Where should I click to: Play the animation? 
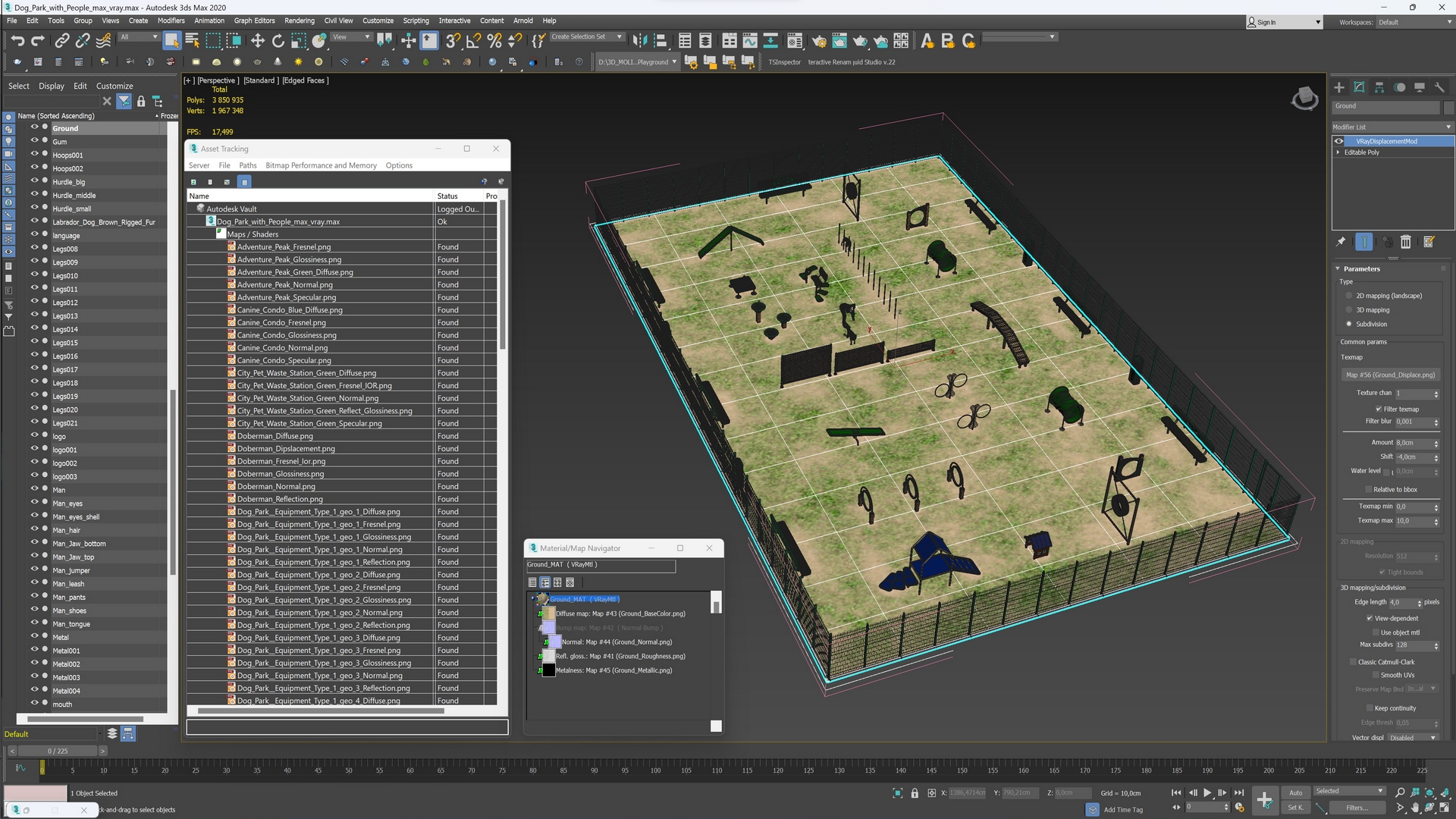coord(1207,792)
